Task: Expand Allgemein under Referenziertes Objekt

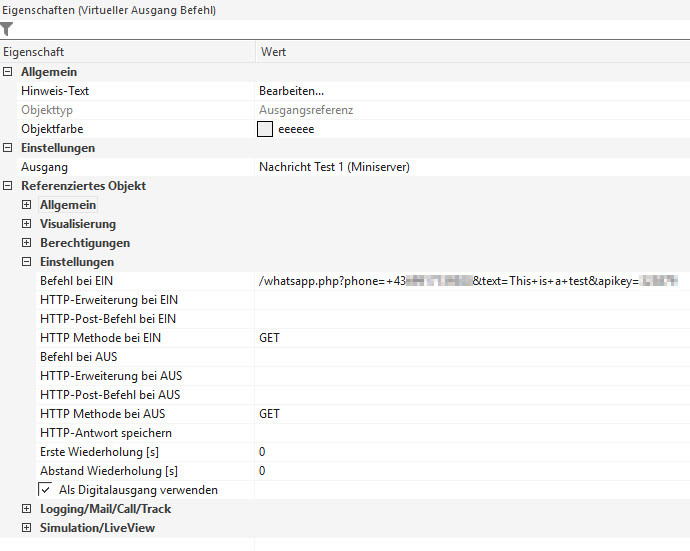Action: (x=27, y=205)
